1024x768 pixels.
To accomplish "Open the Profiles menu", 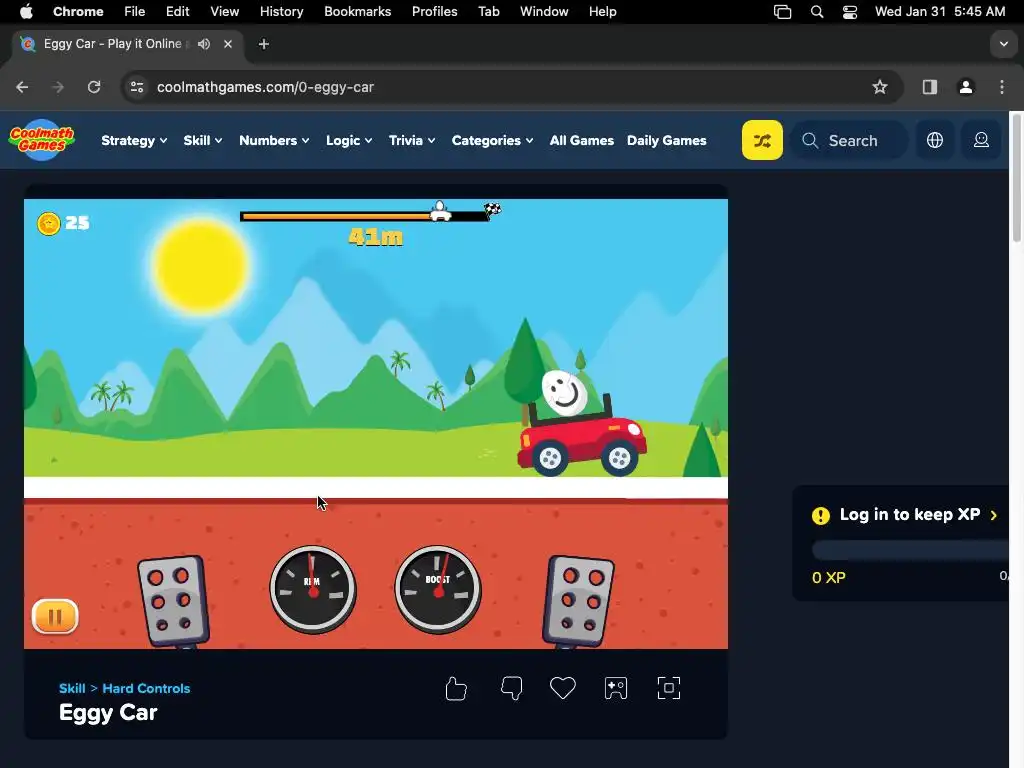I will 434,11.
